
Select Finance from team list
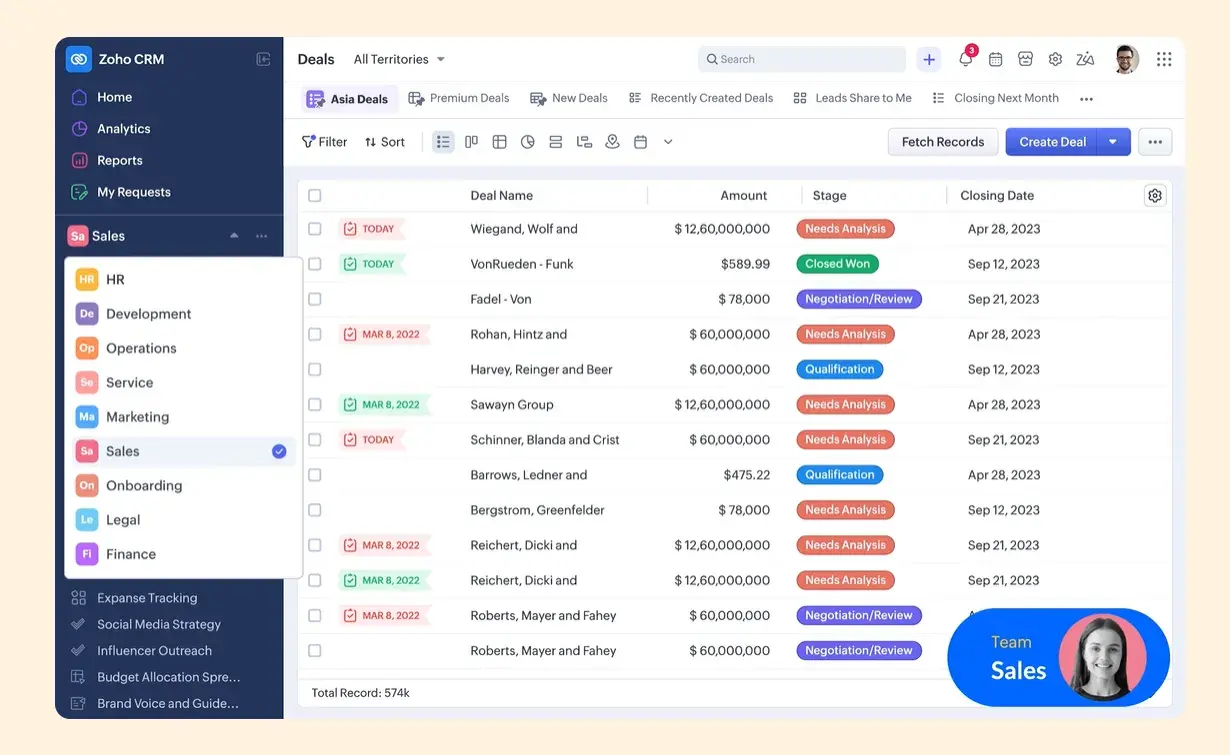point(181,554)
